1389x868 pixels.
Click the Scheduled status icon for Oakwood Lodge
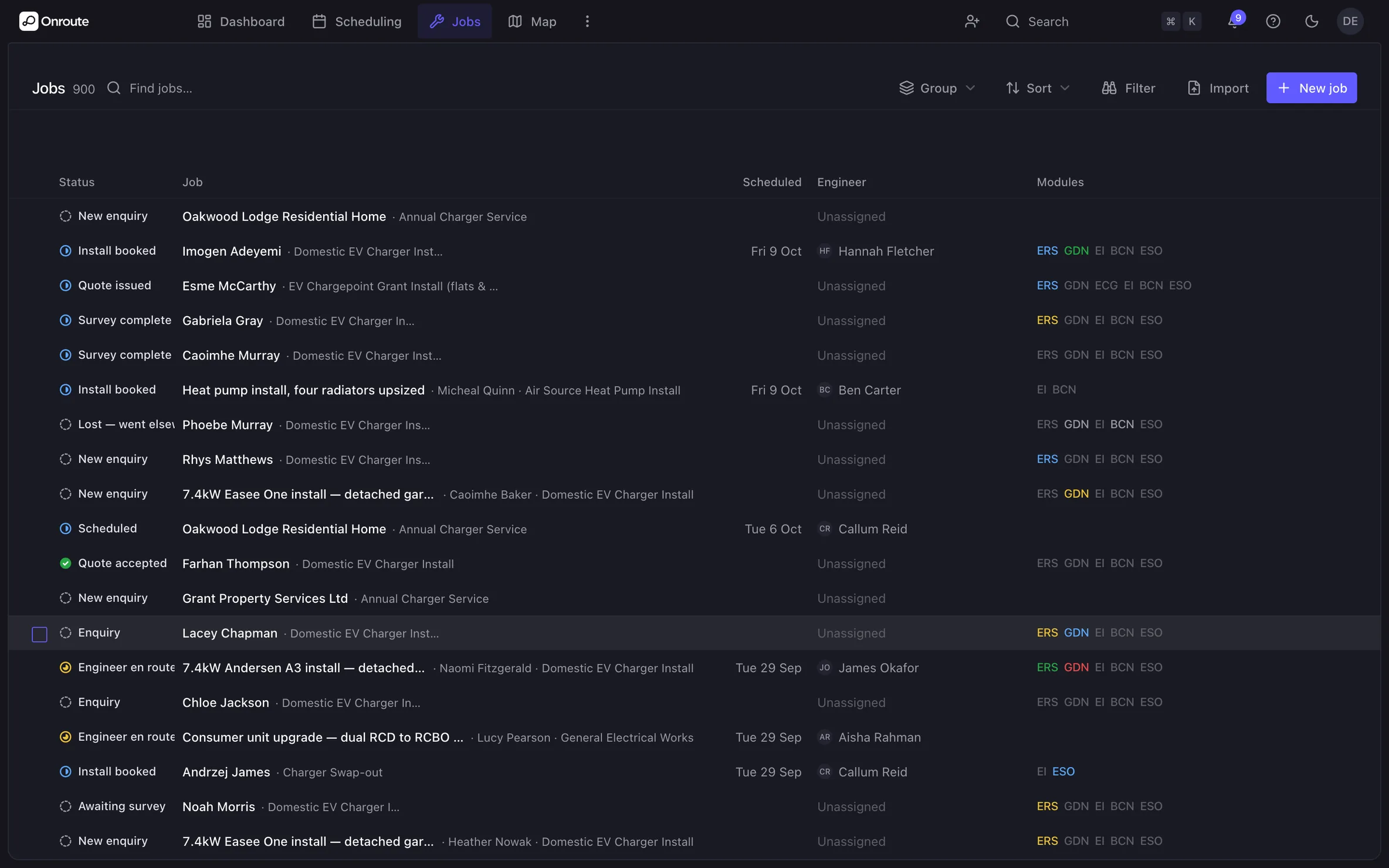click(x=66, y=529)
